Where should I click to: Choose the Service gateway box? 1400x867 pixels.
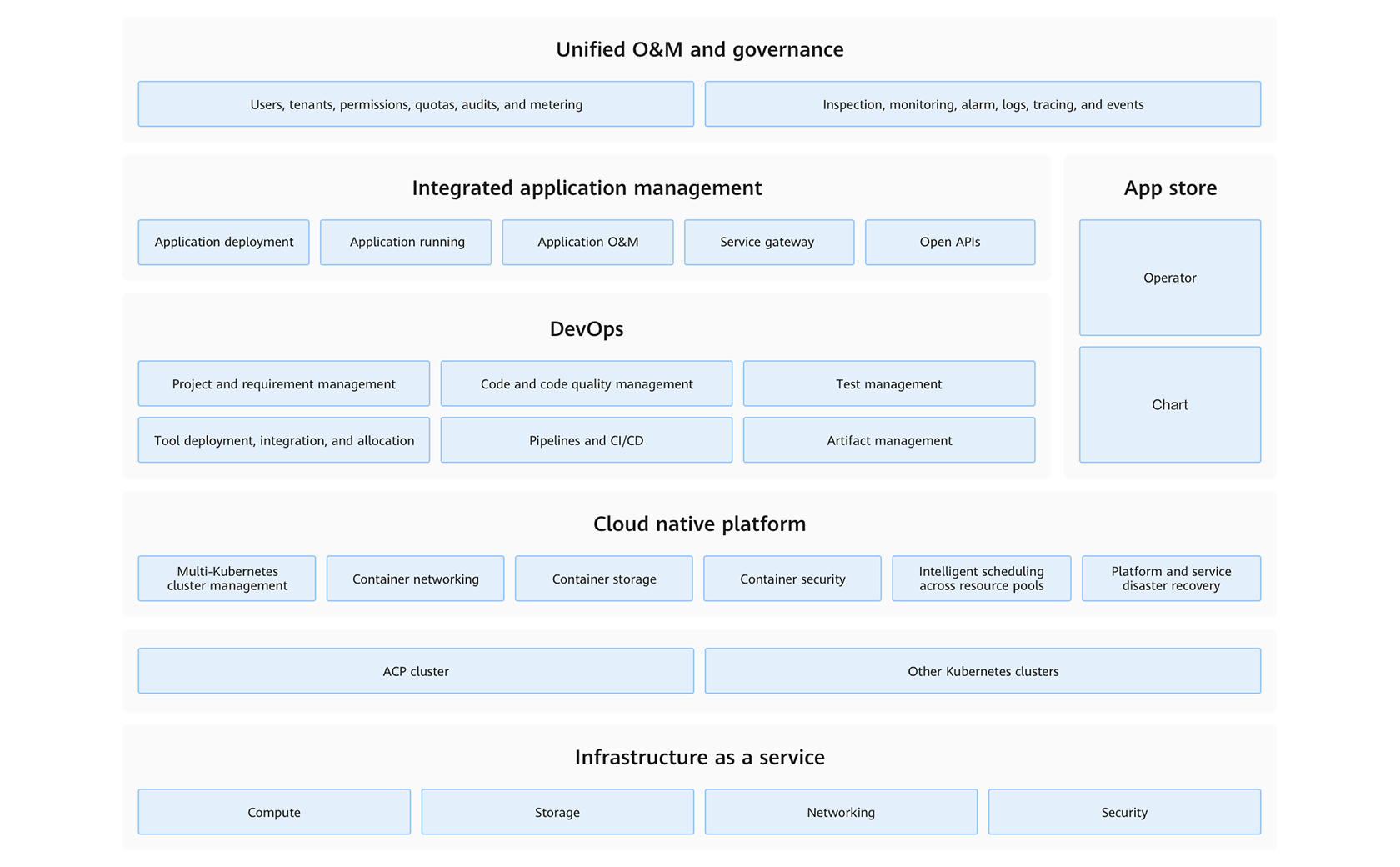[769, 243]
